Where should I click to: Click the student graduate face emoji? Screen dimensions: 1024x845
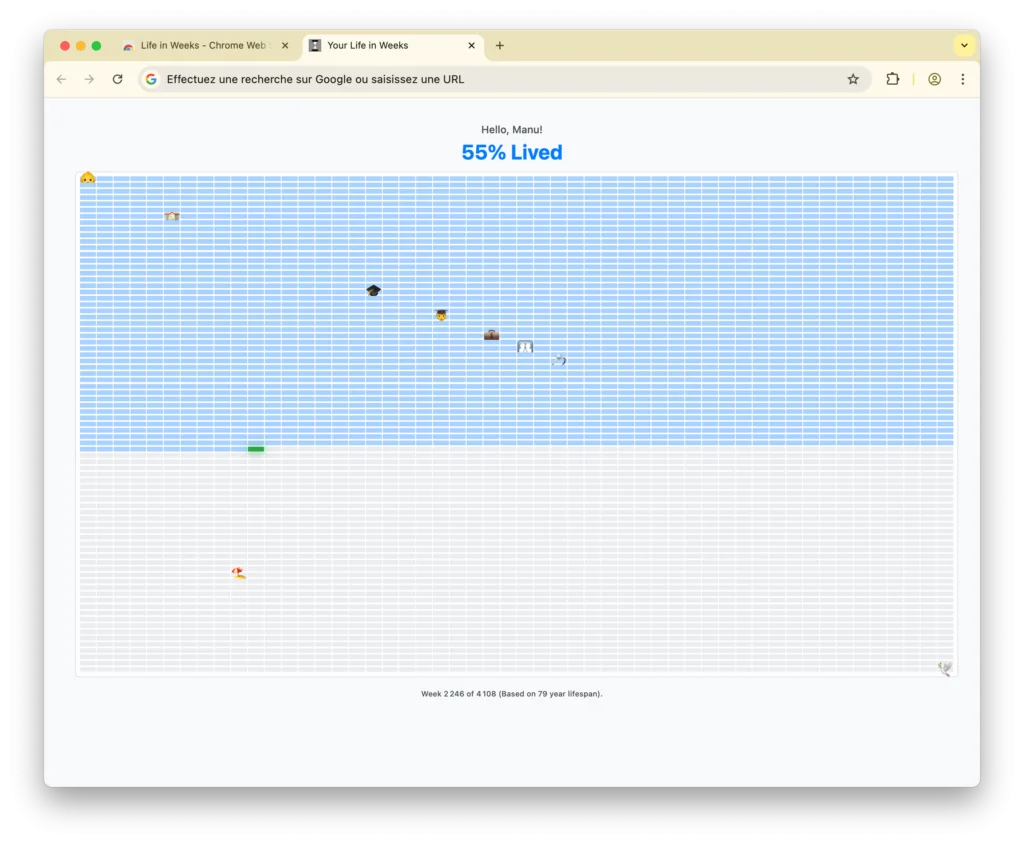click(441, 315)
